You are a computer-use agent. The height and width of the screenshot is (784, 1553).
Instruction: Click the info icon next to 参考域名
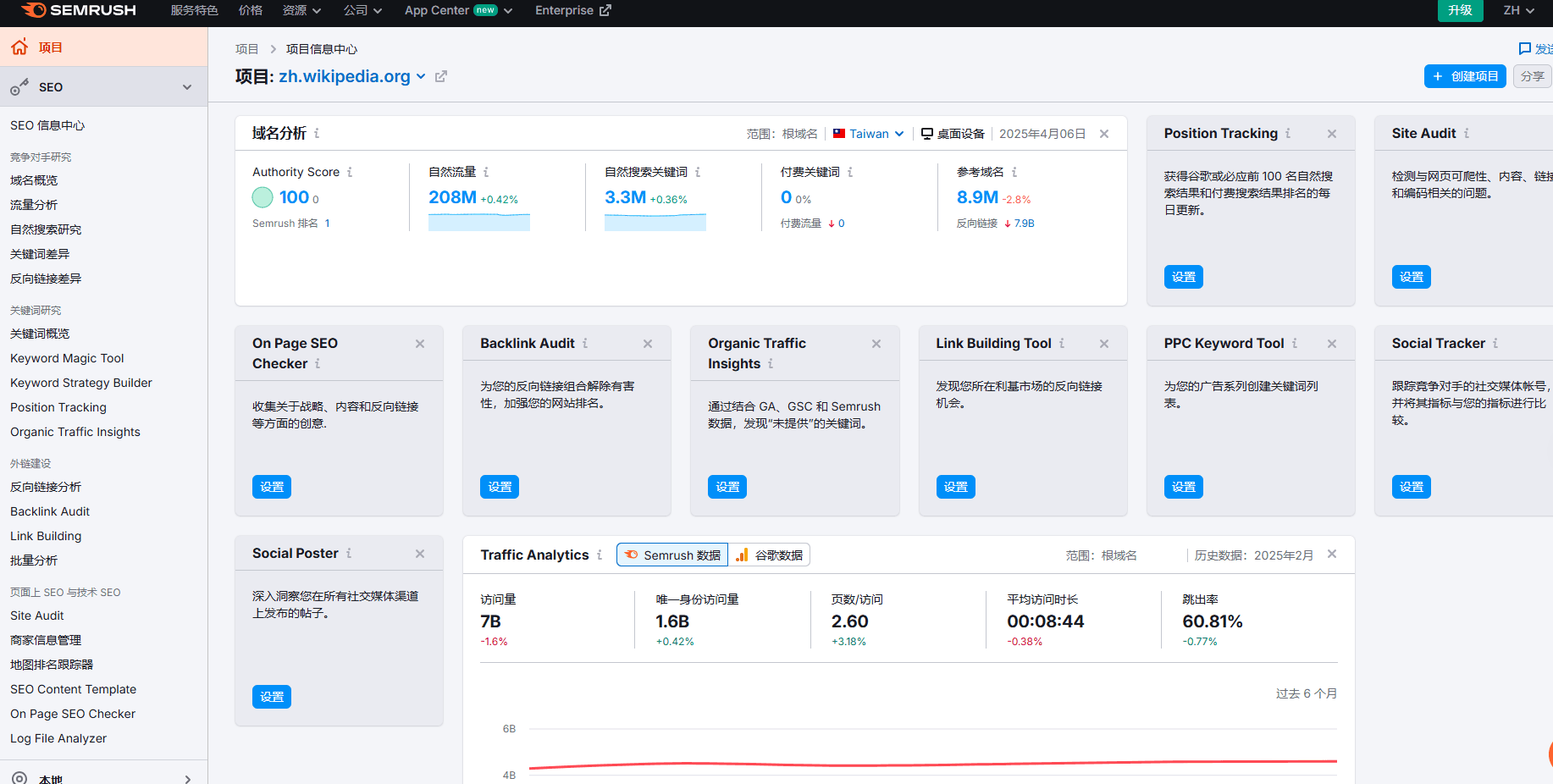pyautogui.click(x=1014, y=172)
